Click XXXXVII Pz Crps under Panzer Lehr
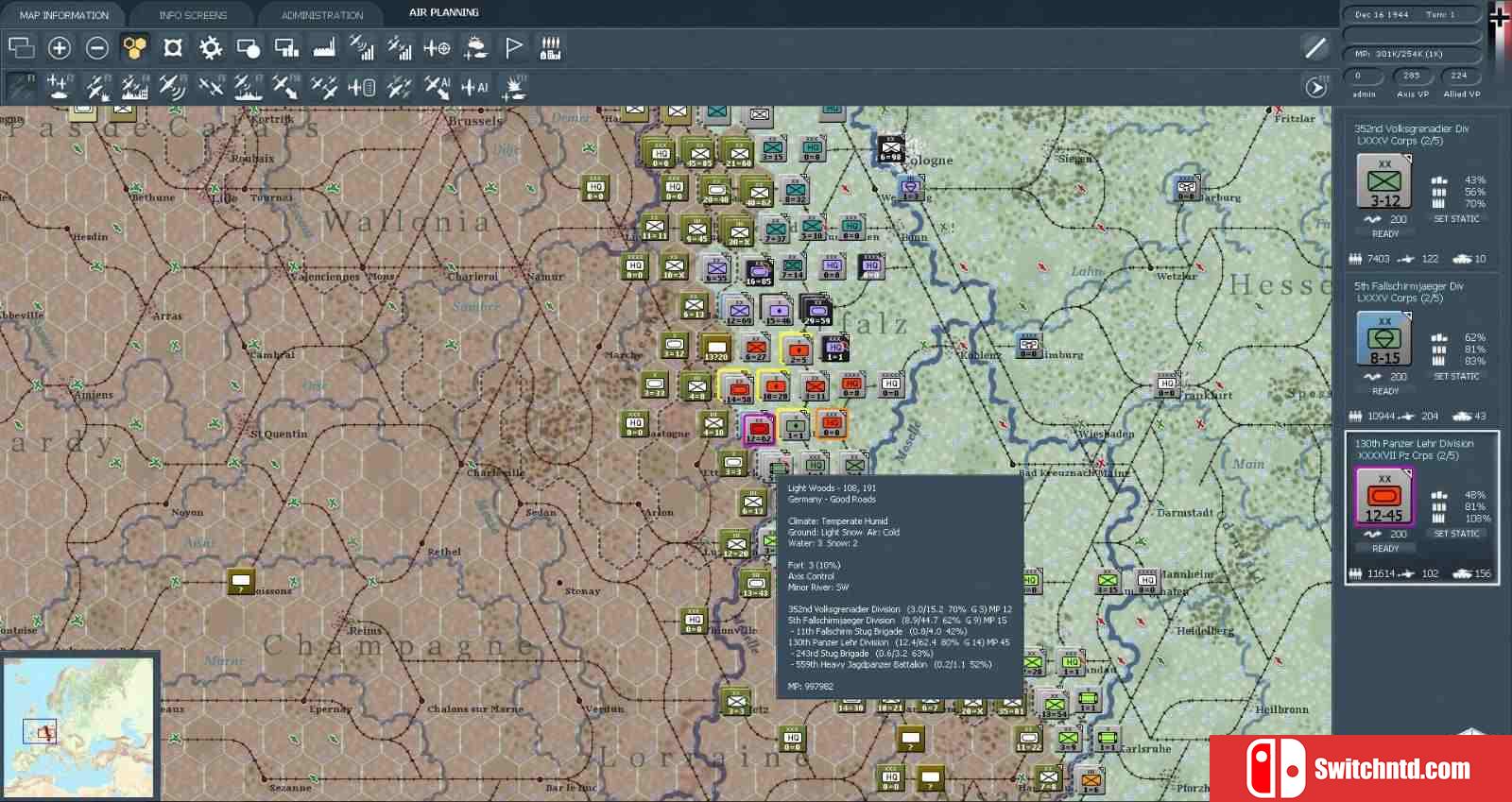Image resolution: width=1512 pixels, height=802 pixels. click(x=1408, y=455)
